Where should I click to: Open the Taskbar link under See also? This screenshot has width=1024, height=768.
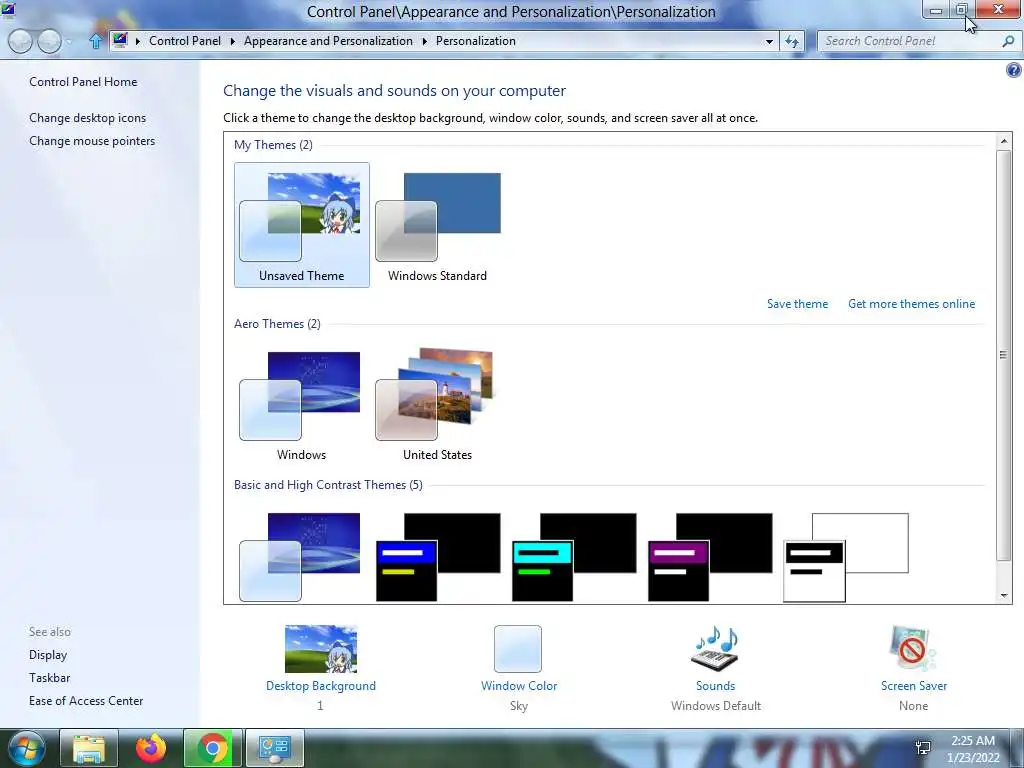49,677
